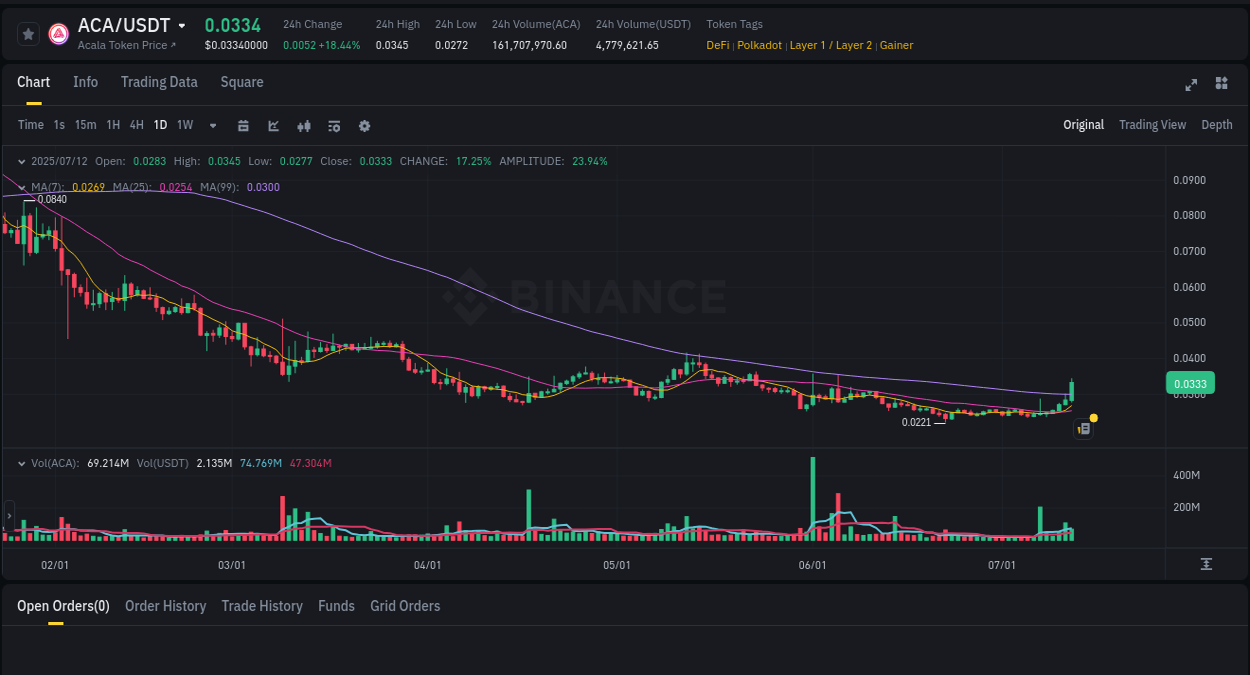This screenshot has width=1250, height=675.
Task: Select the Order History tab
Action: (x=165, y=606)
